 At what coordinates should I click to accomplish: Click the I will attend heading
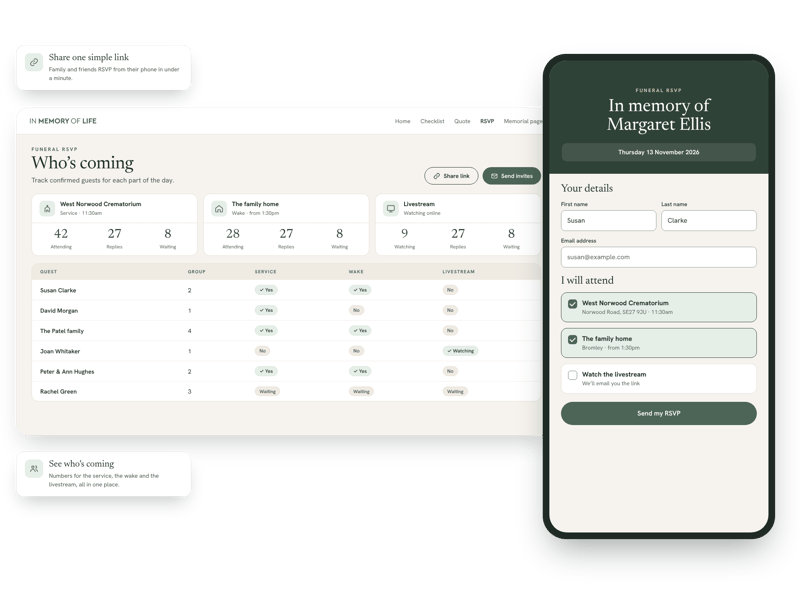587,280
